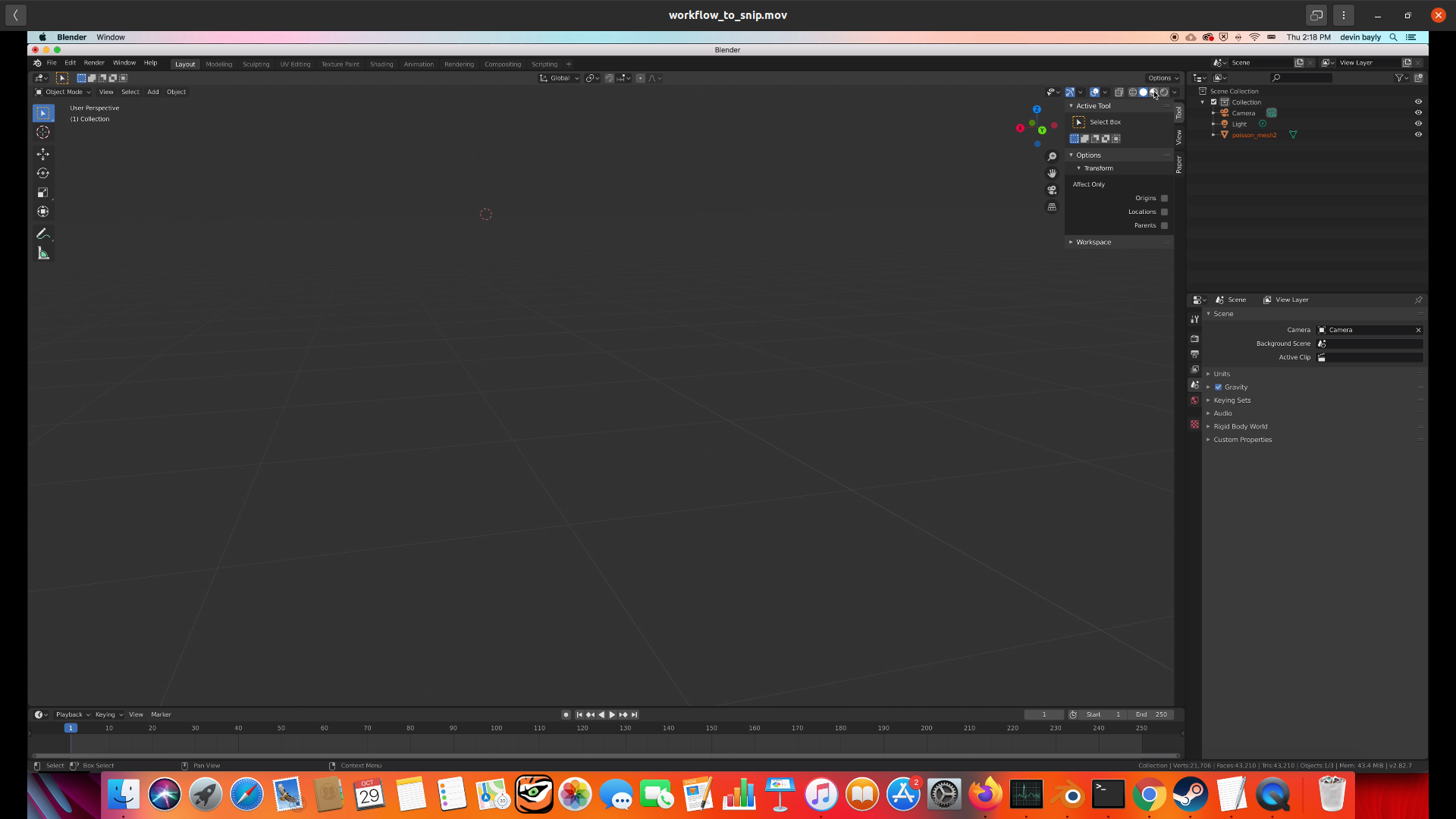
Task: Toggle camera view with the camera gizmo
Action: click(1052, 190)
